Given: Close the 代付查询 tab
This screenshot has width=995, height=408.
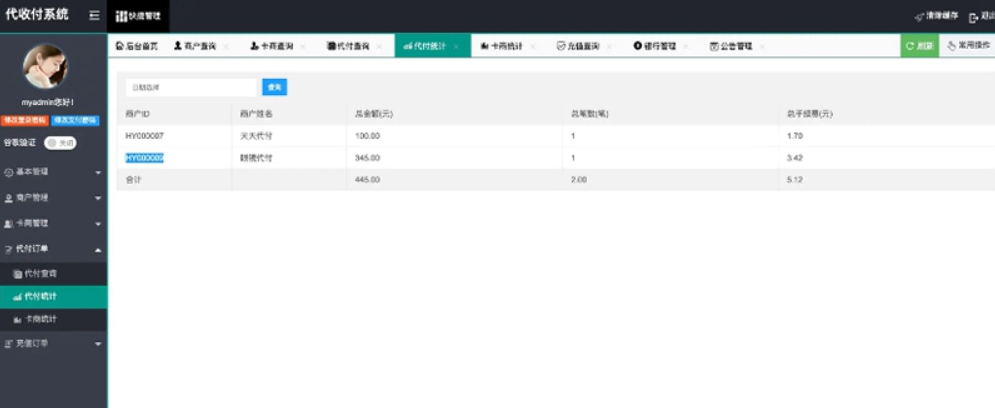Looking at the screenshot, I should click(x=379, y=47).
